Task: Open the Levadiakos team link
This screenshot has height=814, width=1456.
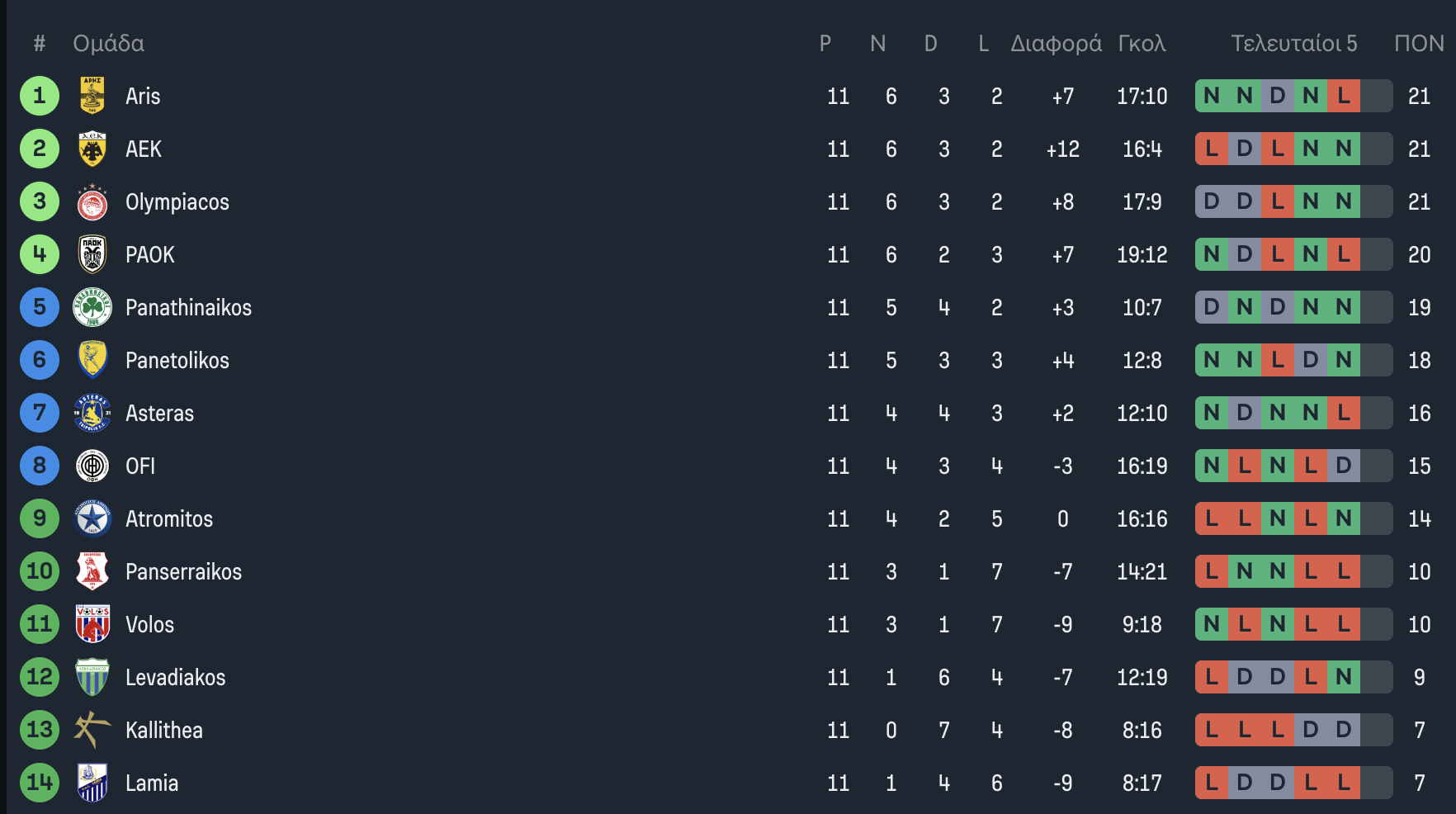Action: [175, 677]
